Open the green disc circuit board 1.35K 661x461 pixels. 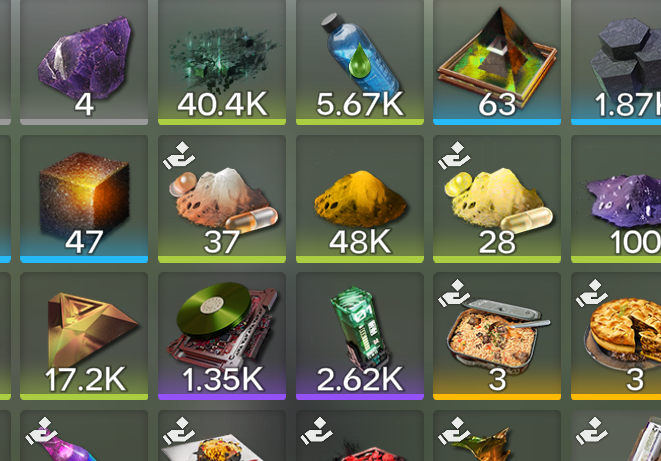pyautogui.click(x=222, y=336)
